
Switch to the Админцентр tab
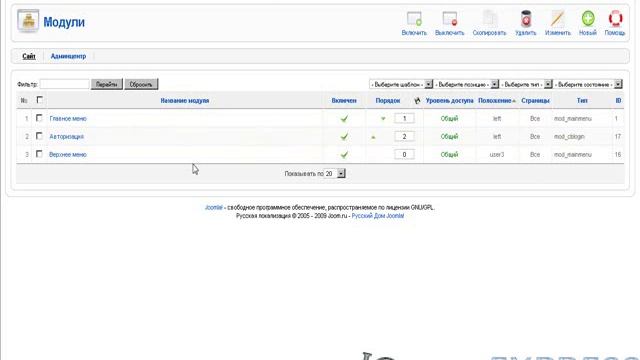pyautogui.click(x=68, y=56)
